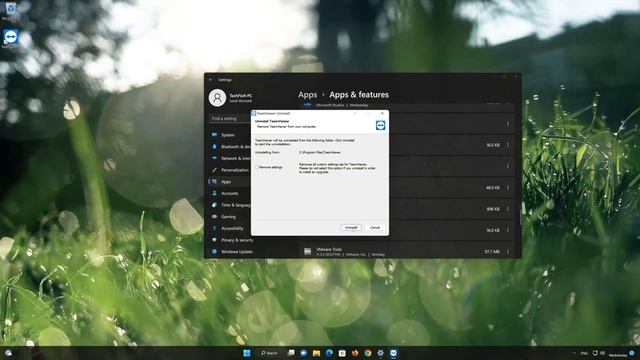The height and width of the screenshot is (360, 640).
Task: Click the Apps breadcrumb link in Settings
Action: tap(307, 95)
